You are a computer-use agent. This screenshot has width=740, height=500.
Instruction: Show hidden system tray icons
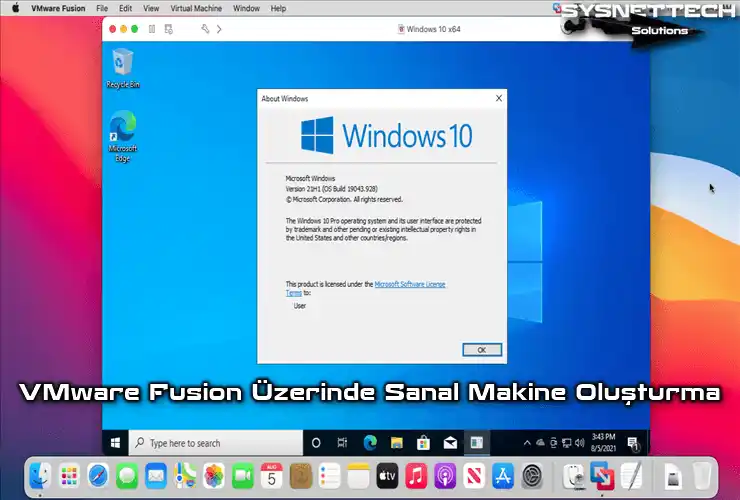pyautogui.click(x=527, y=443)
